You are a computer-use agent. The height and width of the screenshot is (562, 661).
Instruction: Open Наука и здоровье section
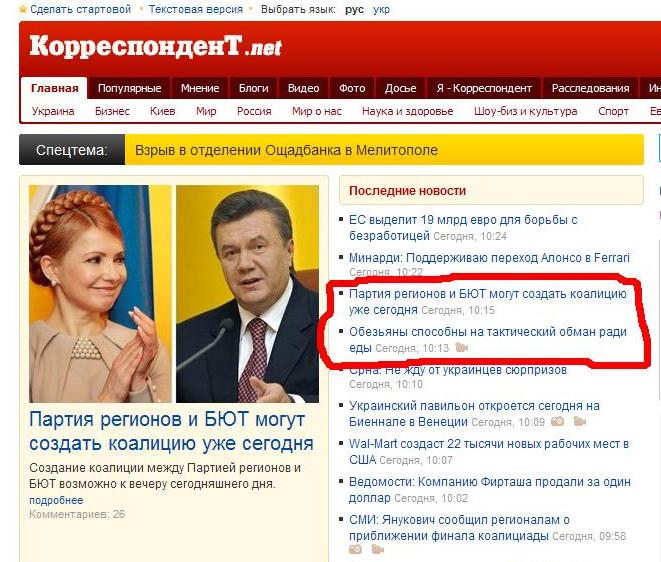pyautogui.click(x=408, y=111)
